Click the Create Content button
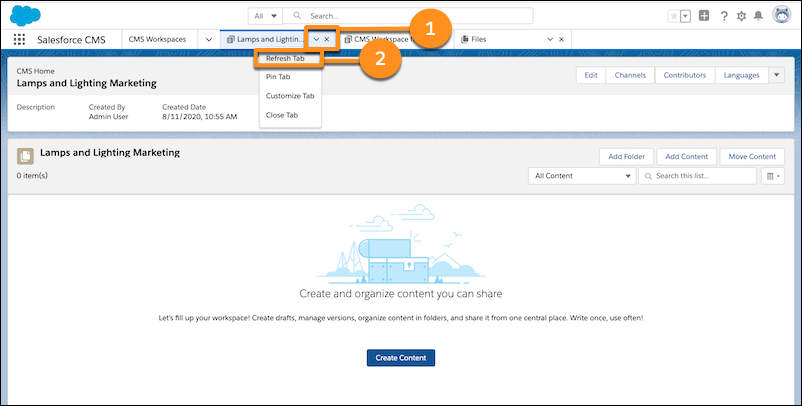This screenshot has width=802, height=406. click(401, 358)
